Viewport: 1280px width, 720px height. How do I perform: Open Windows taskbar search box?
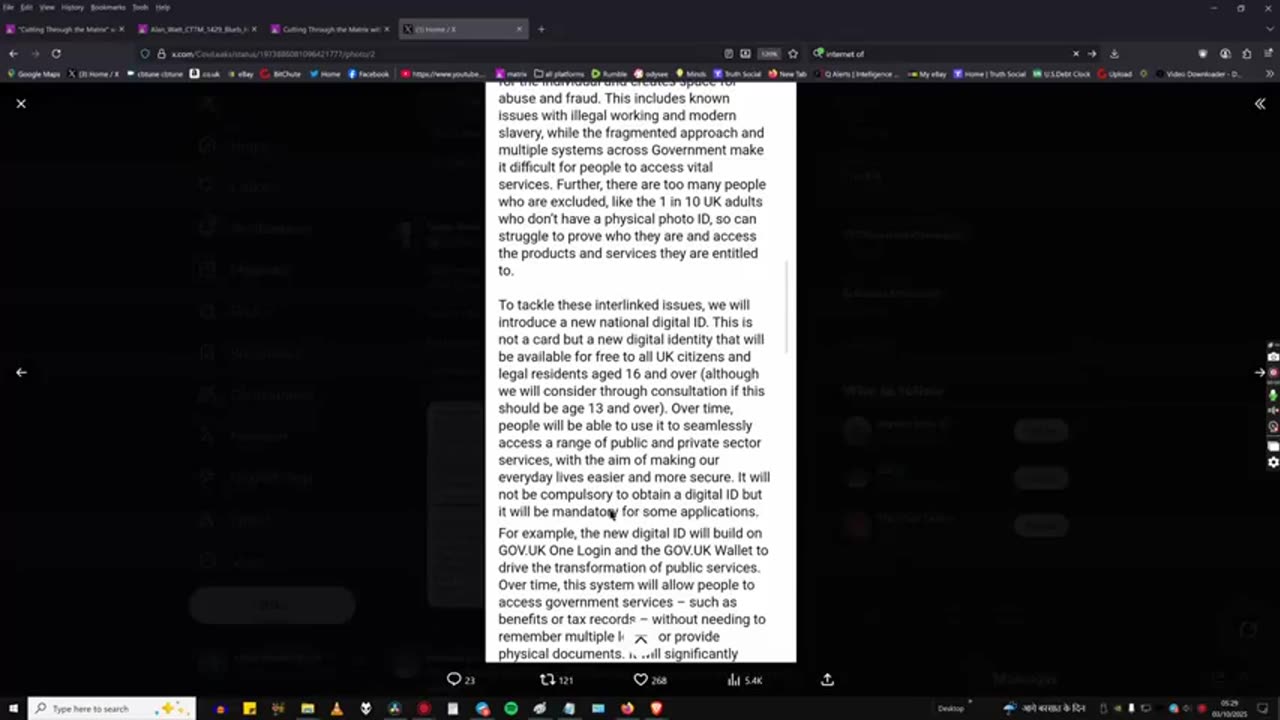[x=112, y=709]
